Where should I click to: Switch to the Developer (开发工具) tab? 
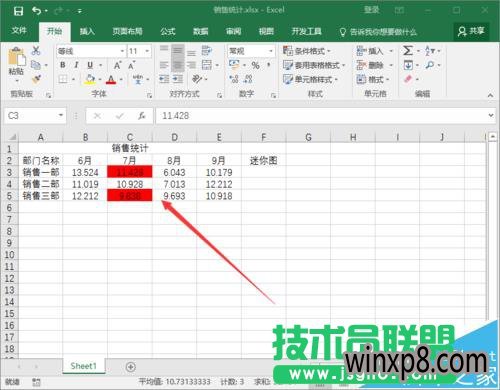tap(306, 31)
